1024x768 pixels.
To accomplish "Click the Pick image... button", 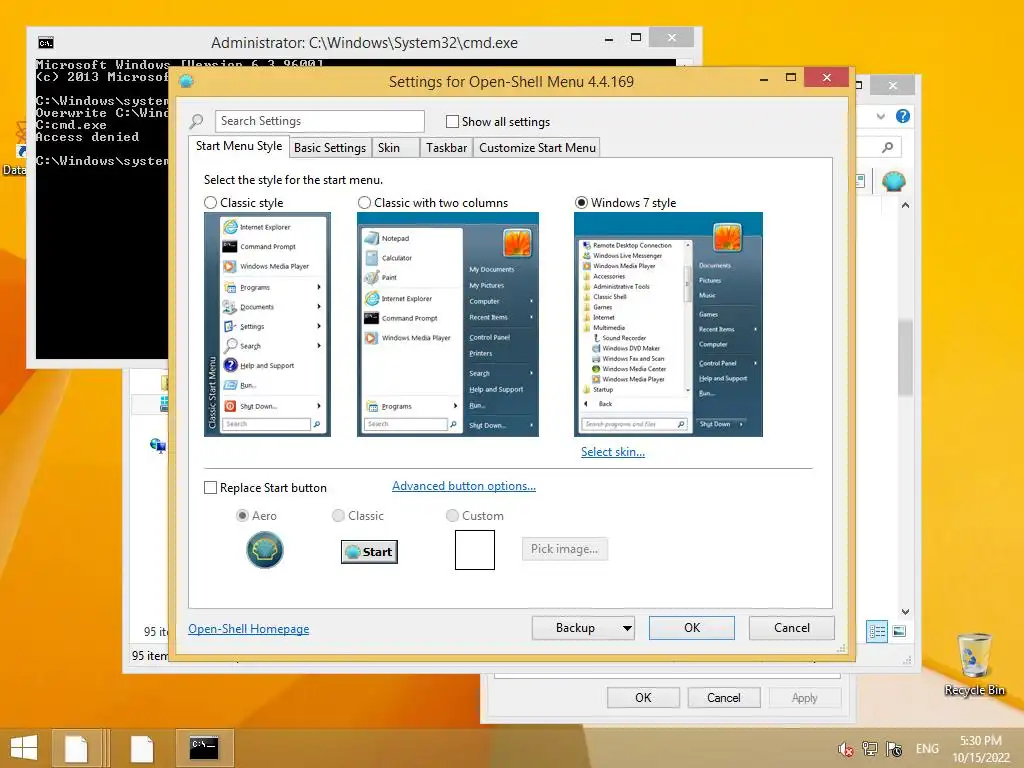I will click(564, 549).
